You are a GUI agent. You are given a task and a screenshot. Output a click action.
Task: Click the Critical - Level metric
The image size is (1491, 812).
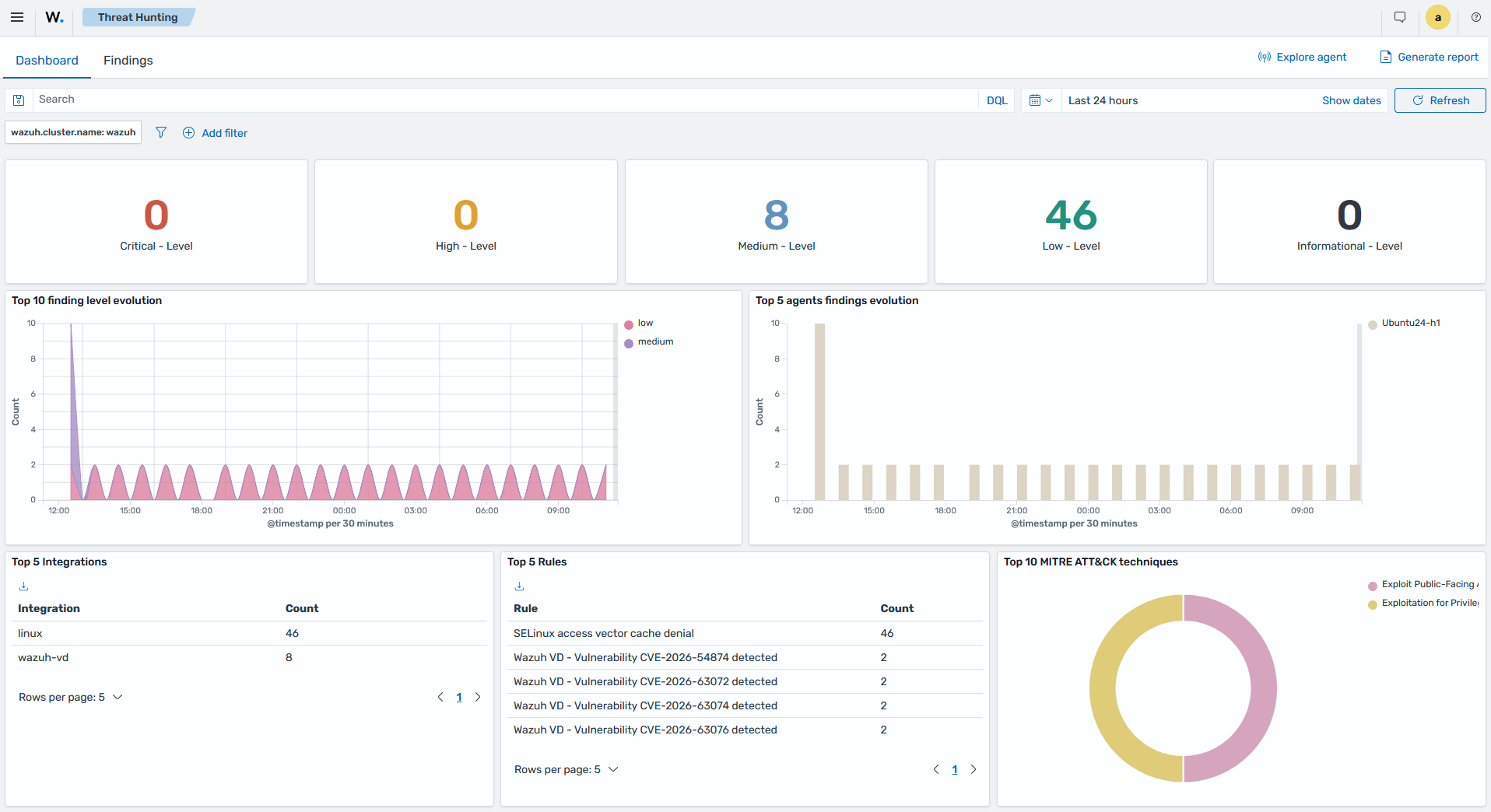click(156, 222)
